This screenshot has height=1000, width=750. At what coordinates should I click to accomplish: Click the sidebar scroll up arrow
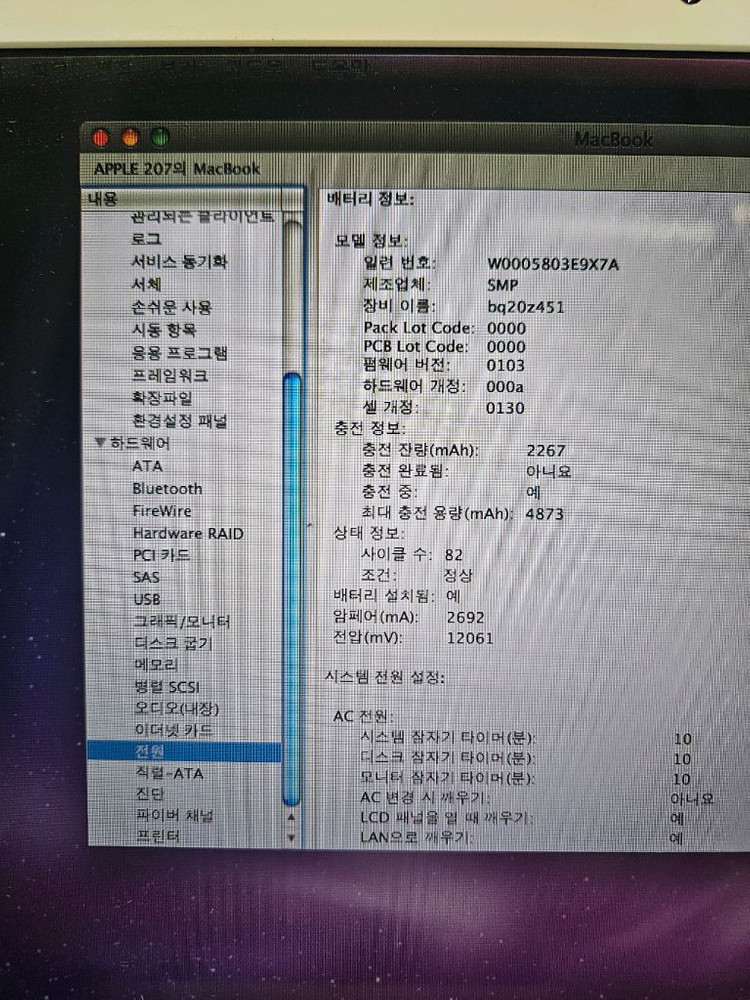pos(291,817)
